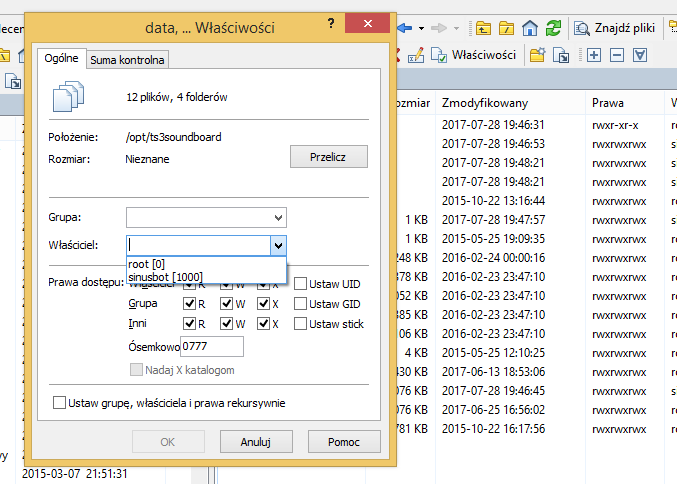This screenshot has width=677, height=484.
Task: Go to home directory icon
Action: click(x=531, y=27)
